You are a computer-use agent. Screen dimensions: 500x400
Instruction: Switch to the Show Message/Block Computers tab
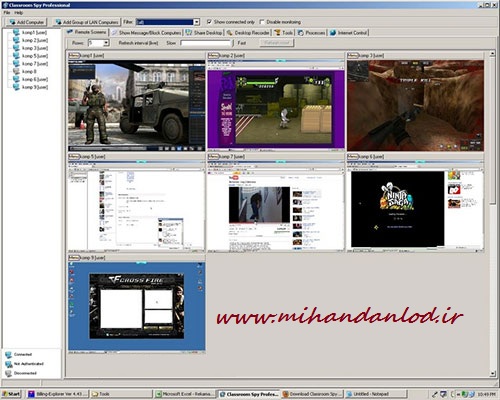[147, 33]
